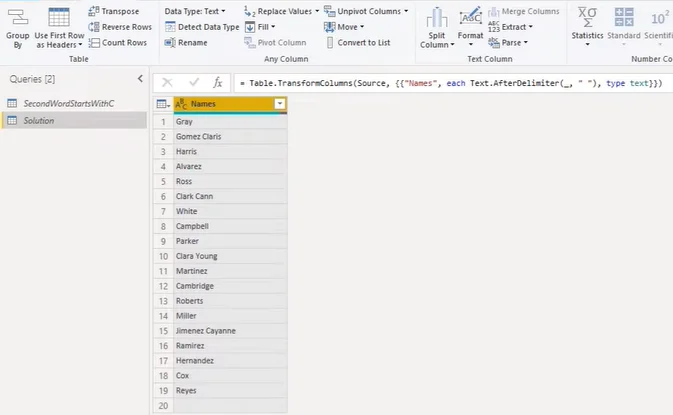Click the cell containing Clara Young

230,256
